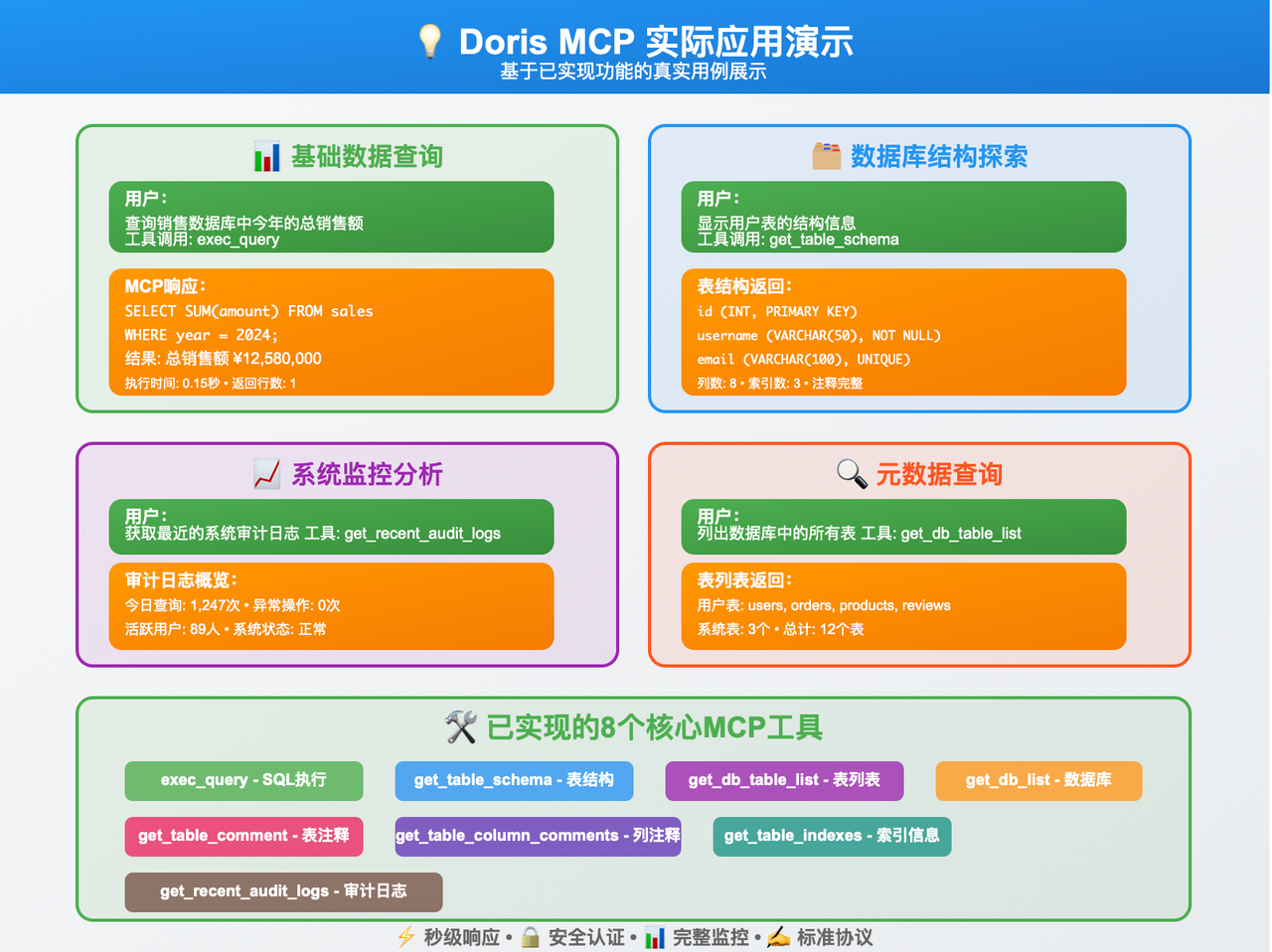Select the get_table_schema - 表结构 badge
1272x952 pixels.
(514, 781)
